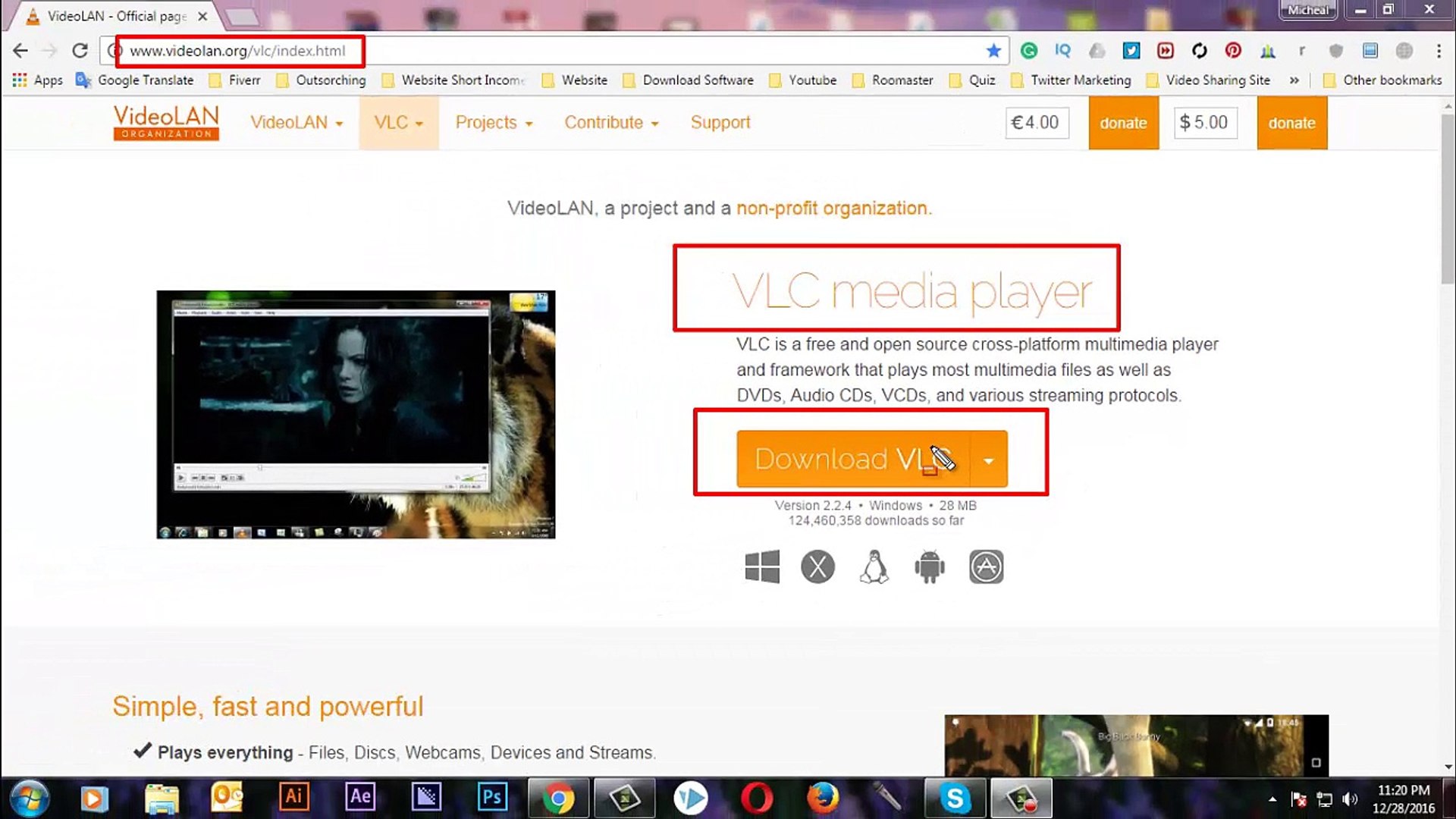1456x819 pixels.
Task: Switch to the Projects menu
Action: [493, 122]
